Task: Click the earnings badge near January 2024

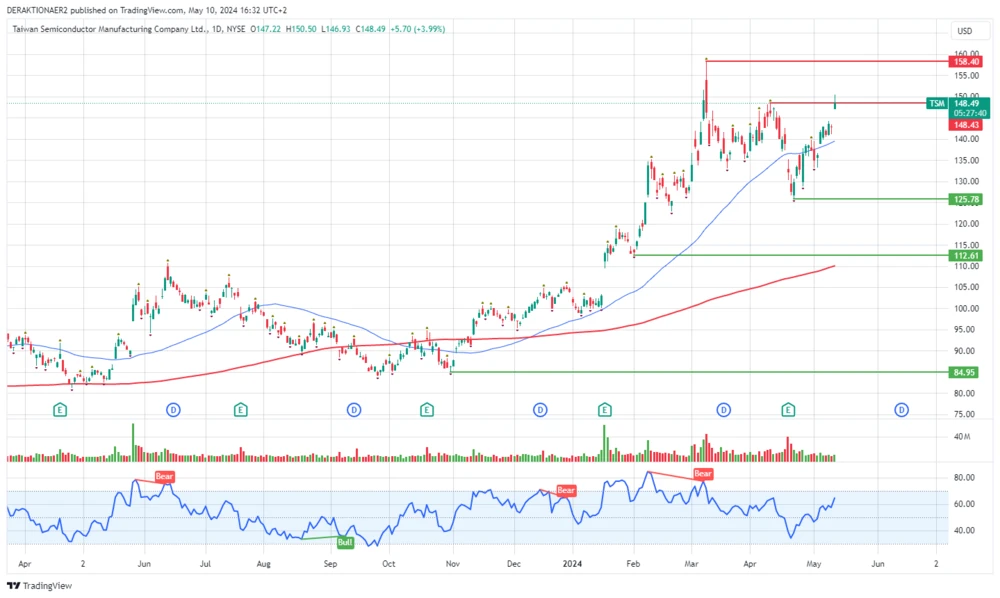Action: (604, 410)
